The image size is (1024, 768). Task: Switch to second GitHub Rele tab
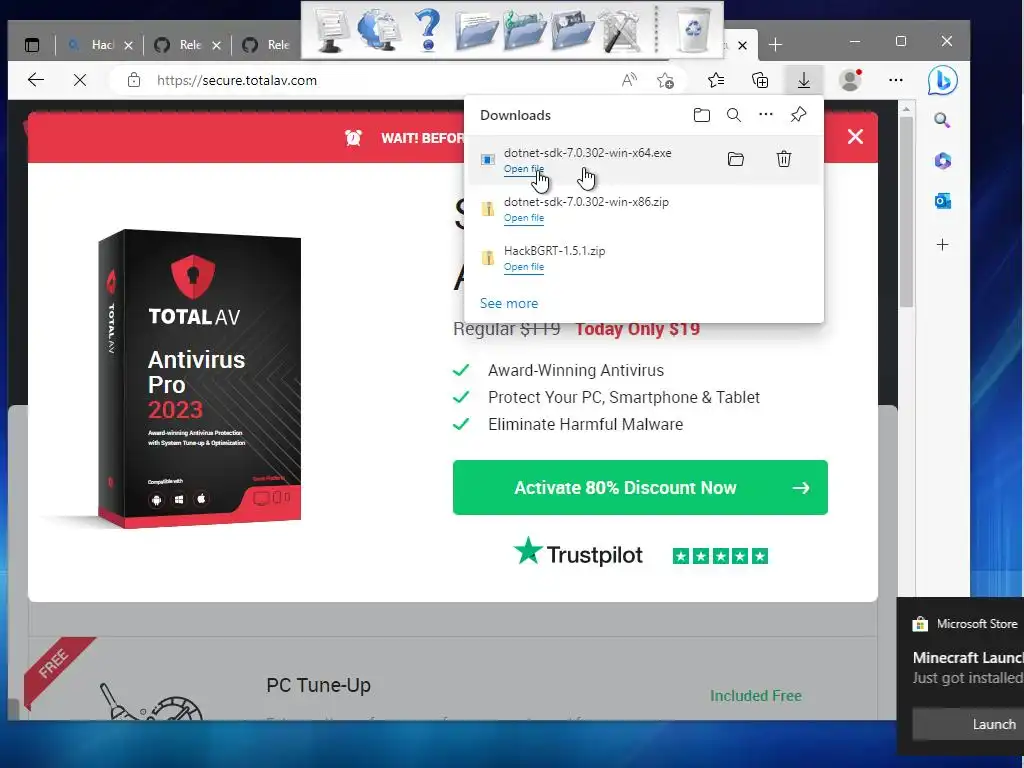click(268, 45)
